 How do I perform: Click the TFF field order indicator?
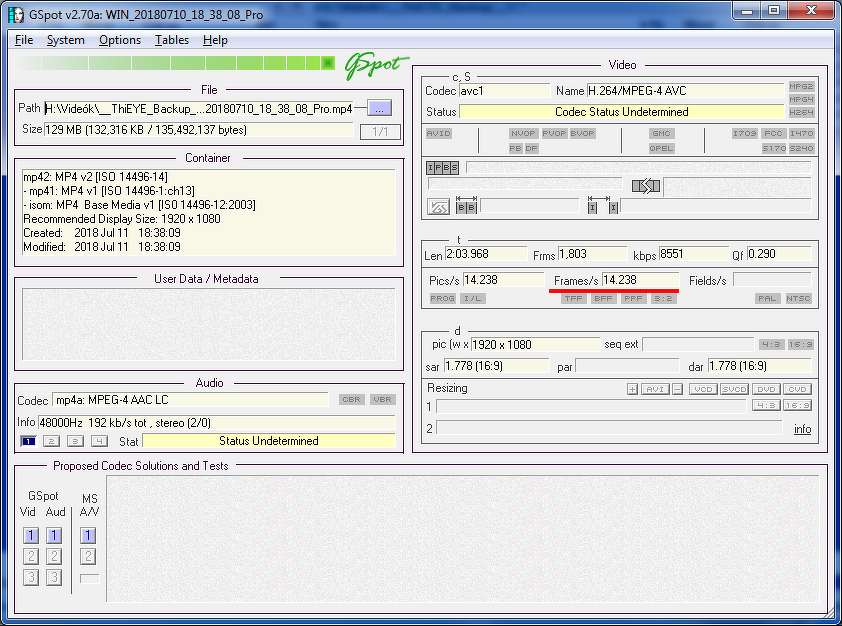(574, 299)
